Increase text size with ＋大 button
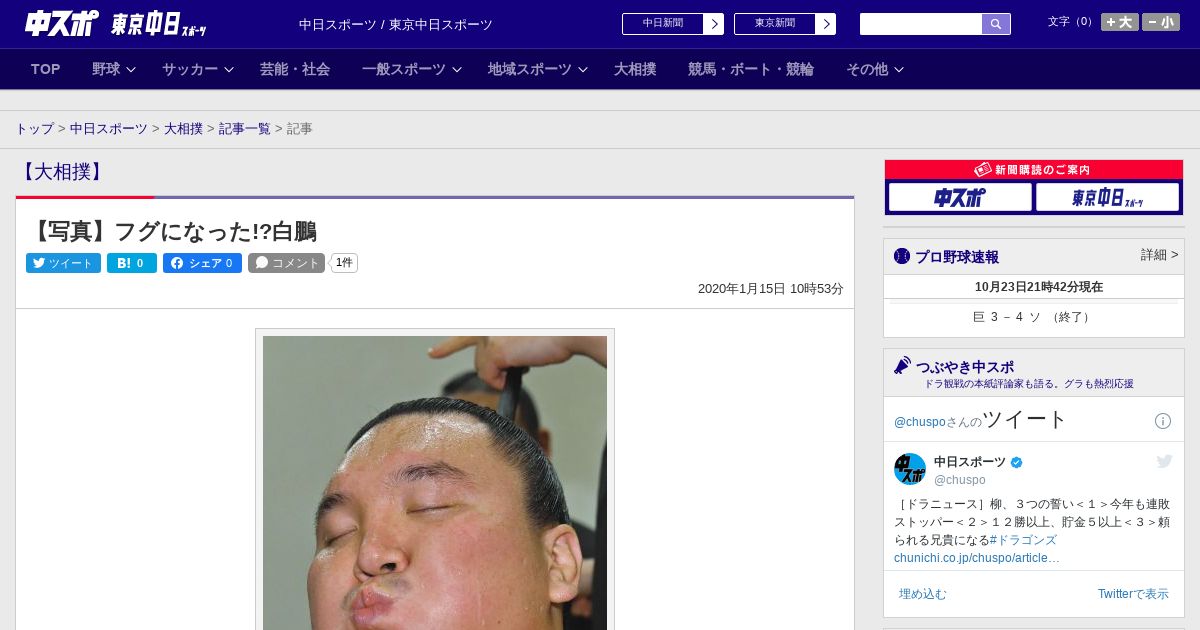1200x630 pixels. tap(1119, 22)
